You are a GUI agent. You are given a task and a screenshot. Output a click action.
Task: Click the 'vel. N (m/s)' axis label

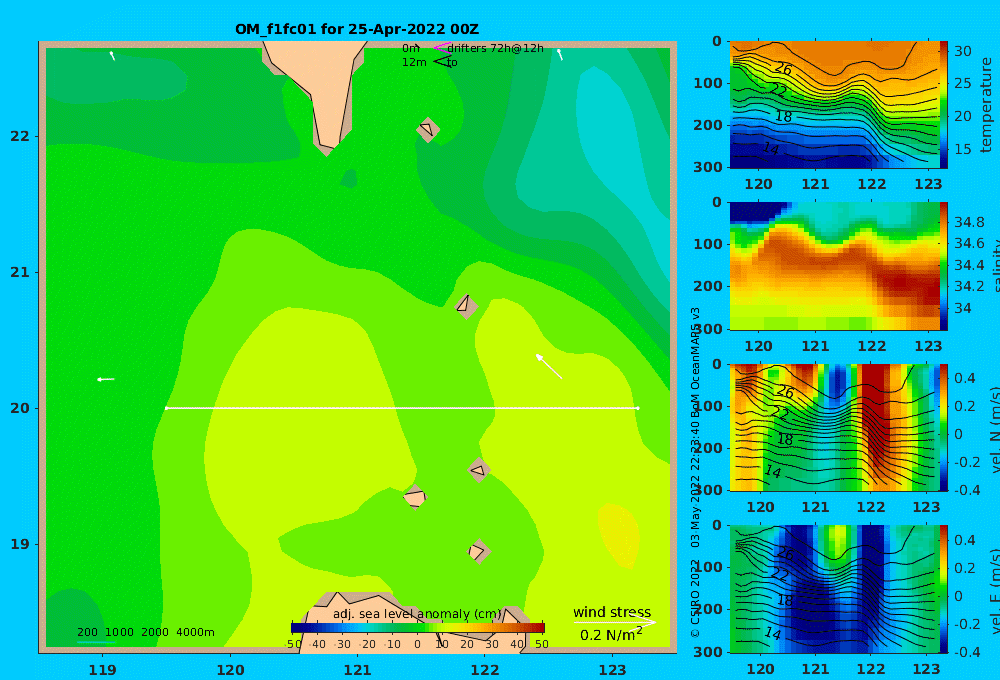point(994,430)
